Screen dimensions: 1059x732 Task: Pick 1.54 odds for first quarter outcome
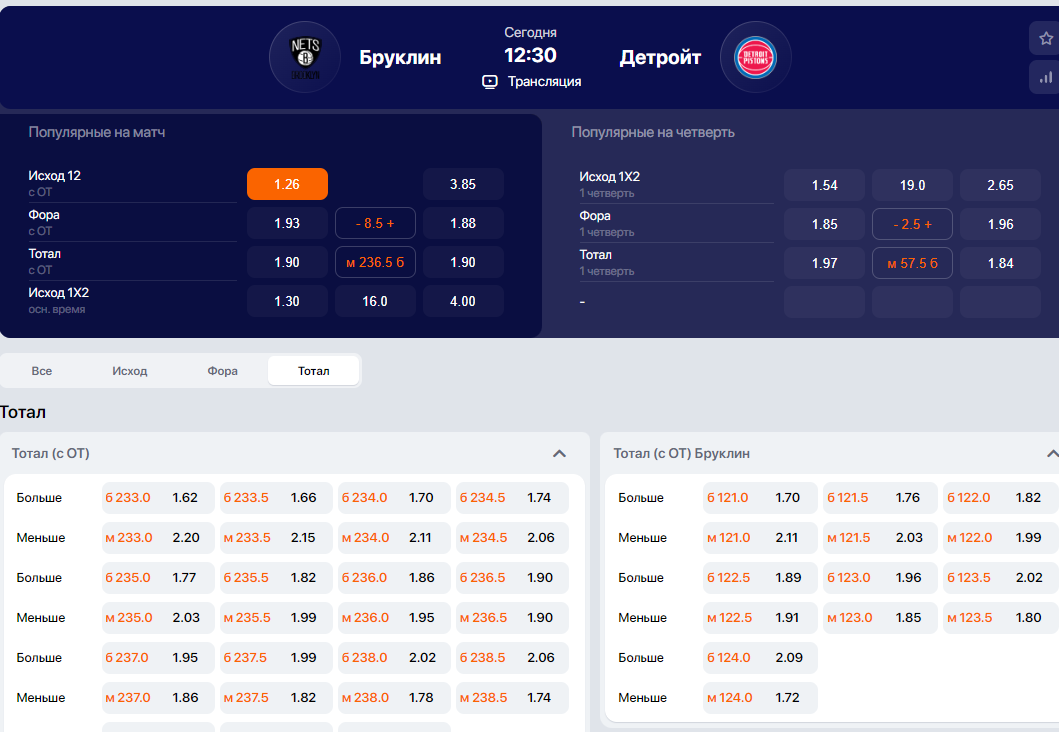pyautogui.click(x=825, y=185)
